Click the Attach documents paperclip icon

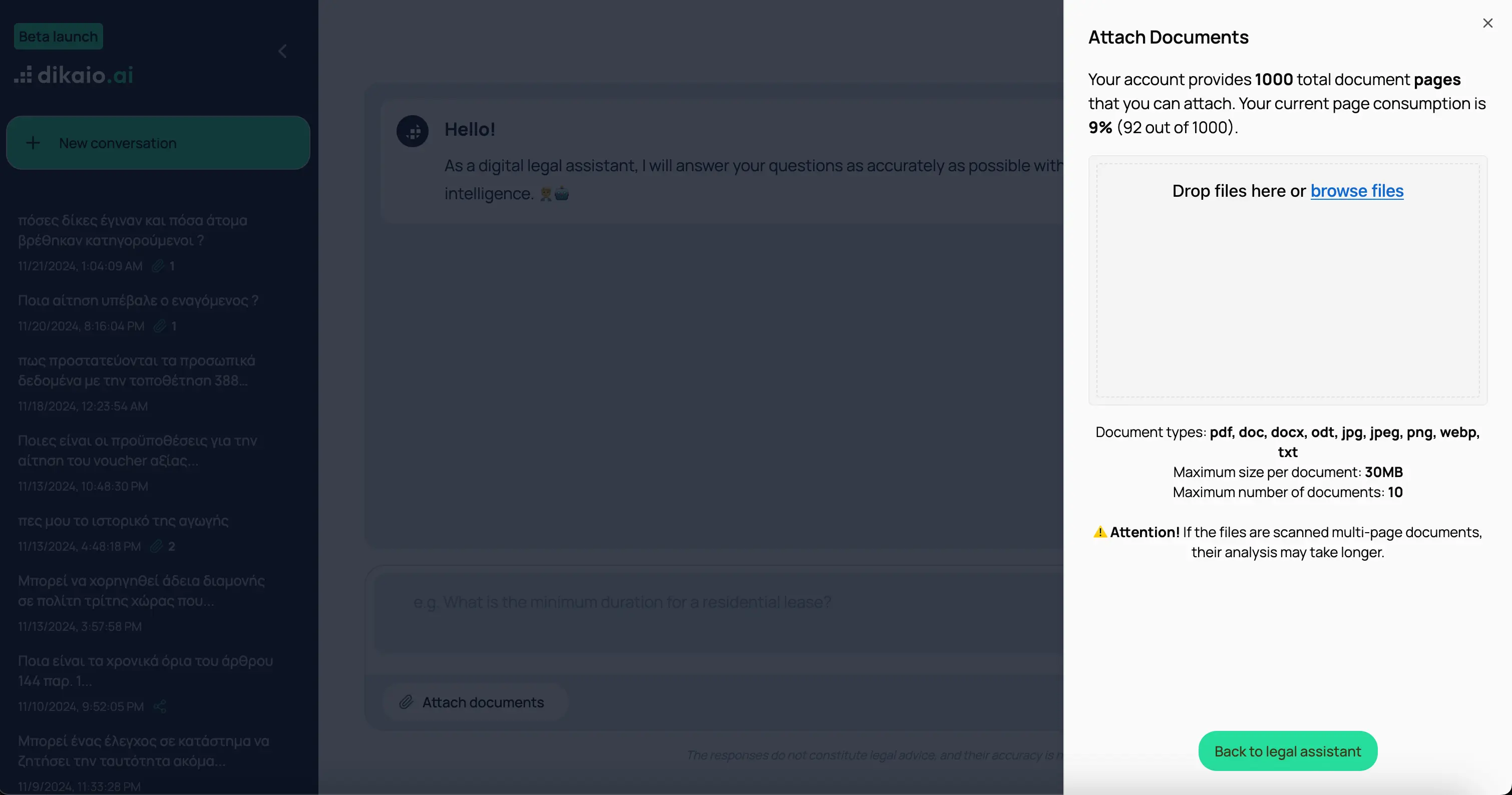tap(406, 702)
